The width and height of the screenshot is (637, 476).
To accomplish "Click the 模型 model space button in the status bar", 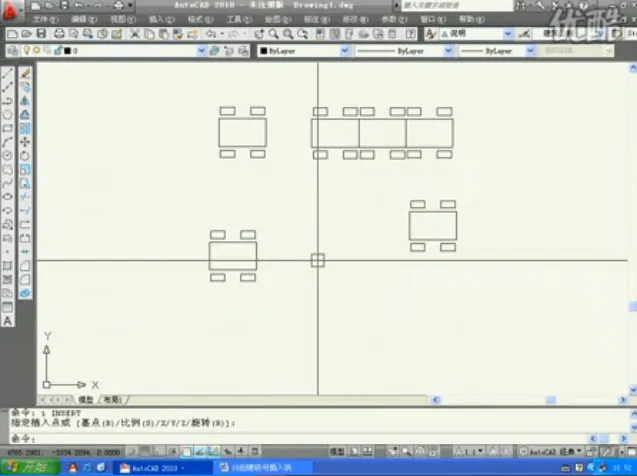I will [x=336, y=452].
